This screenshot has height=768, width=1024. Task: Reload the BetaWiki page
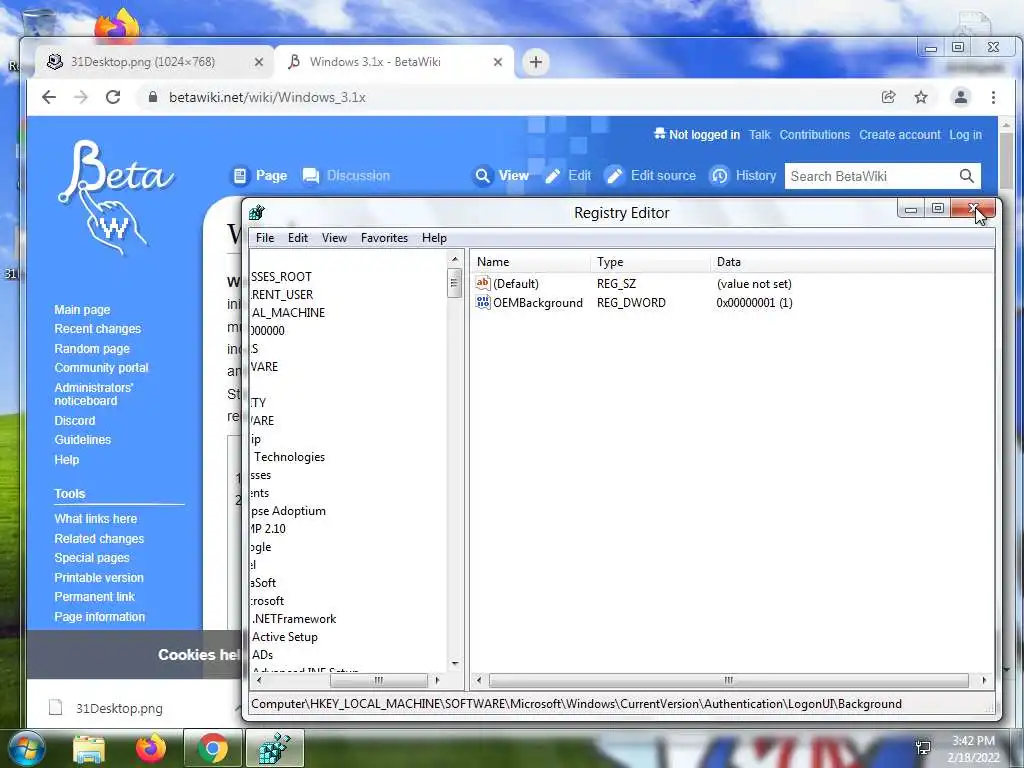[x=113, y=97]
